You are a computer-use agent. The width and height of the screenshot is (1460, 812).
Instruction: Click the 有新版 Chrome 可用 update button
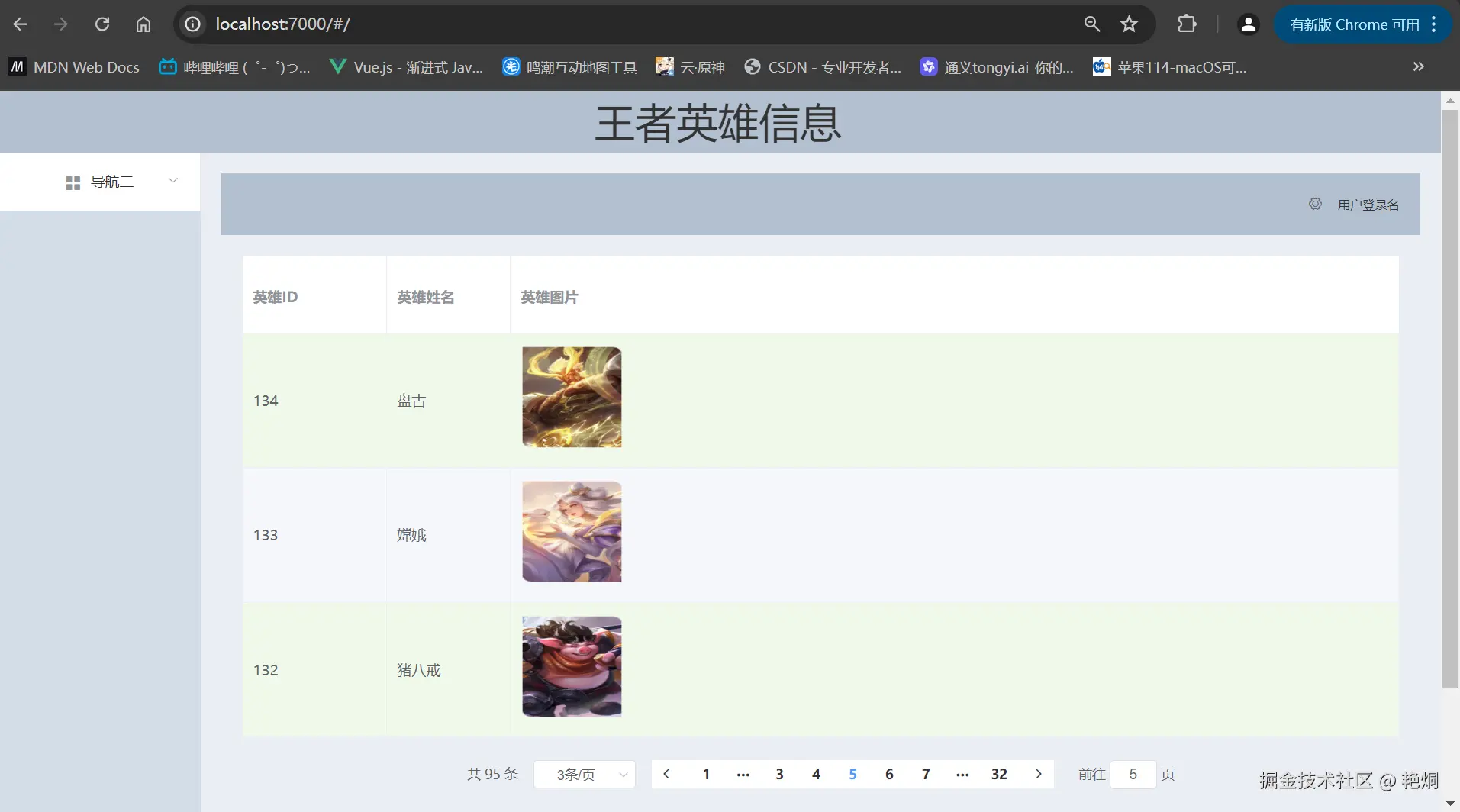point(1357,24)
